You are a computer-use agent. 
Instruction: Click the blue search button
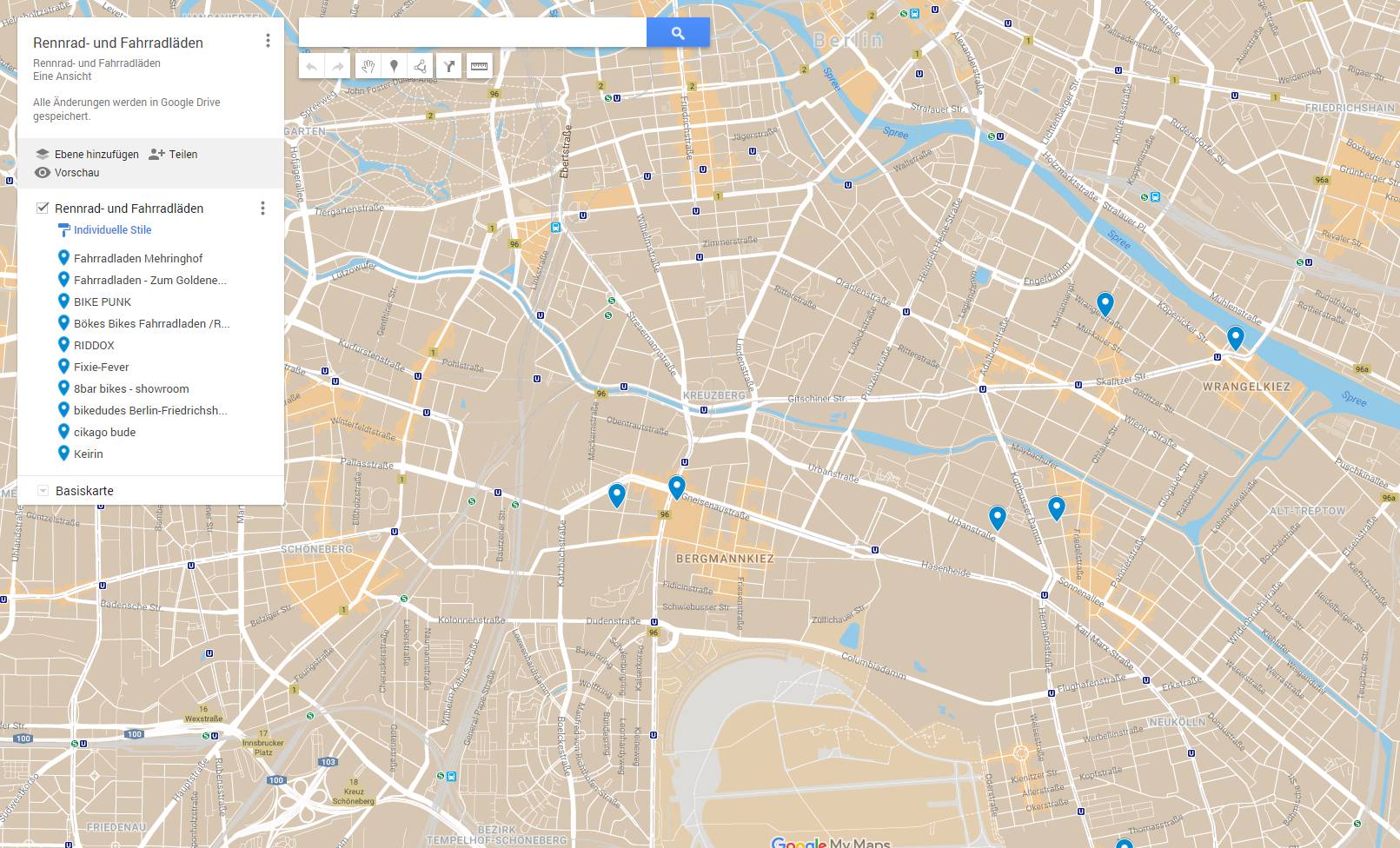click(678, 33)
